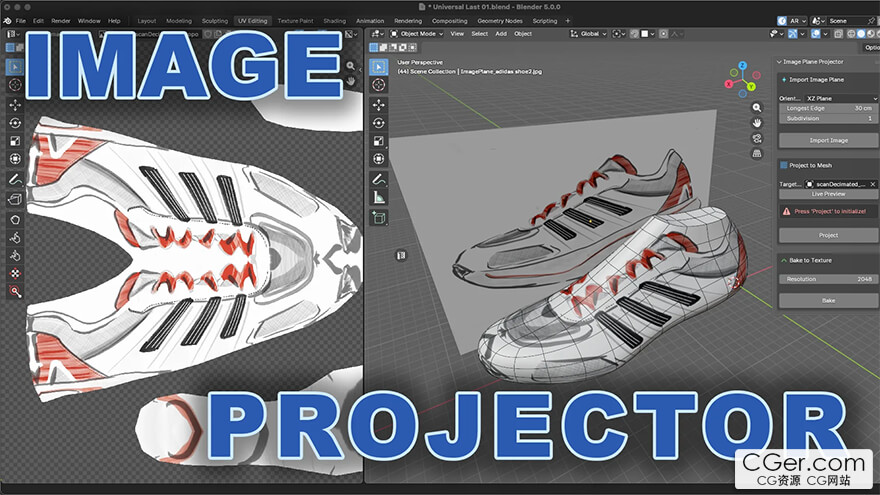Viewport: 880px width, 495px height.
Task: Select the Measure tool in 3D viewport
Action: tap(379, 197)
